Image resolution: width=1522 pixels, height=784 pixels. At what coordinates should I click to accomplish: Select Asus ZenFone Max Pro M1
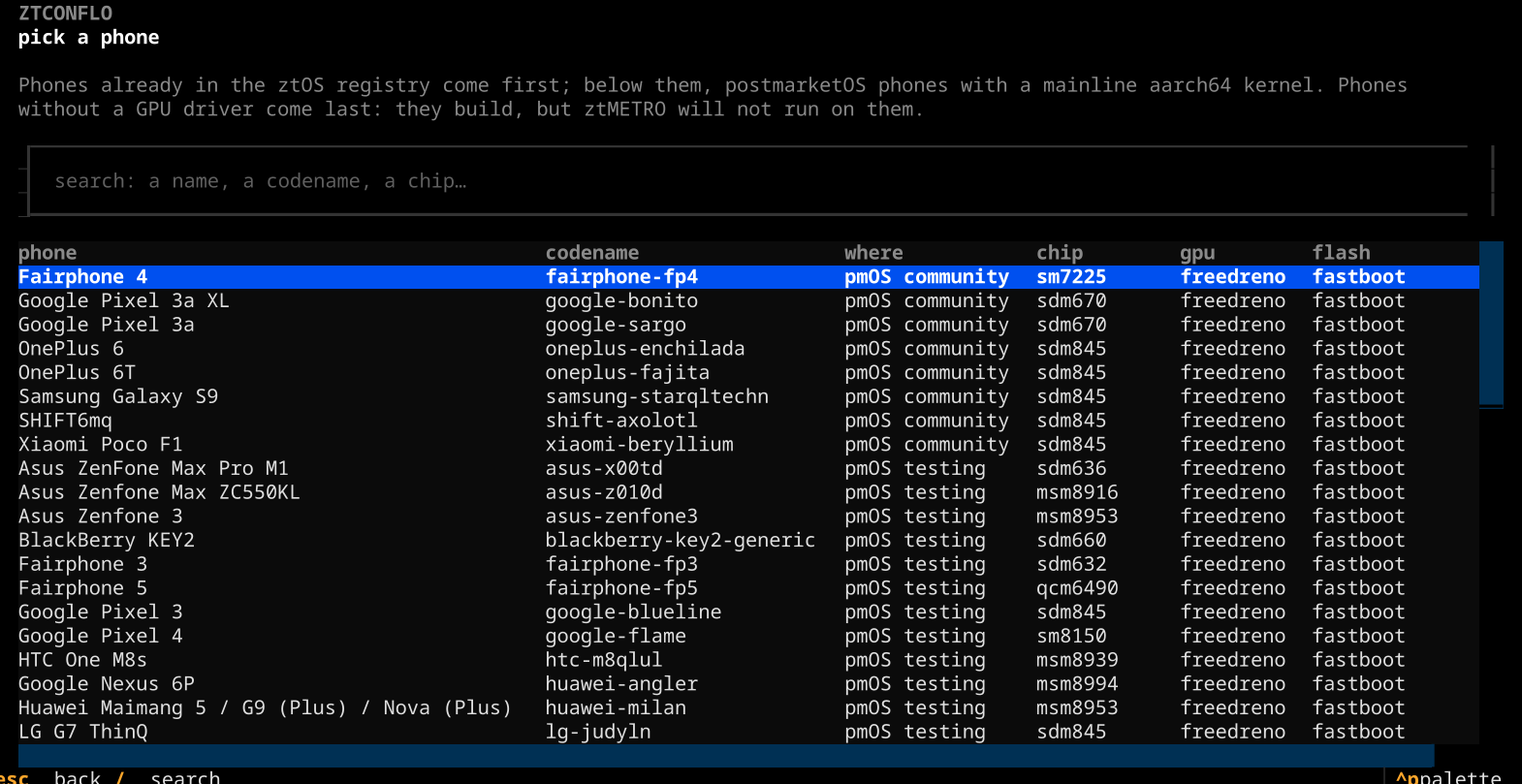coord(748,468)
